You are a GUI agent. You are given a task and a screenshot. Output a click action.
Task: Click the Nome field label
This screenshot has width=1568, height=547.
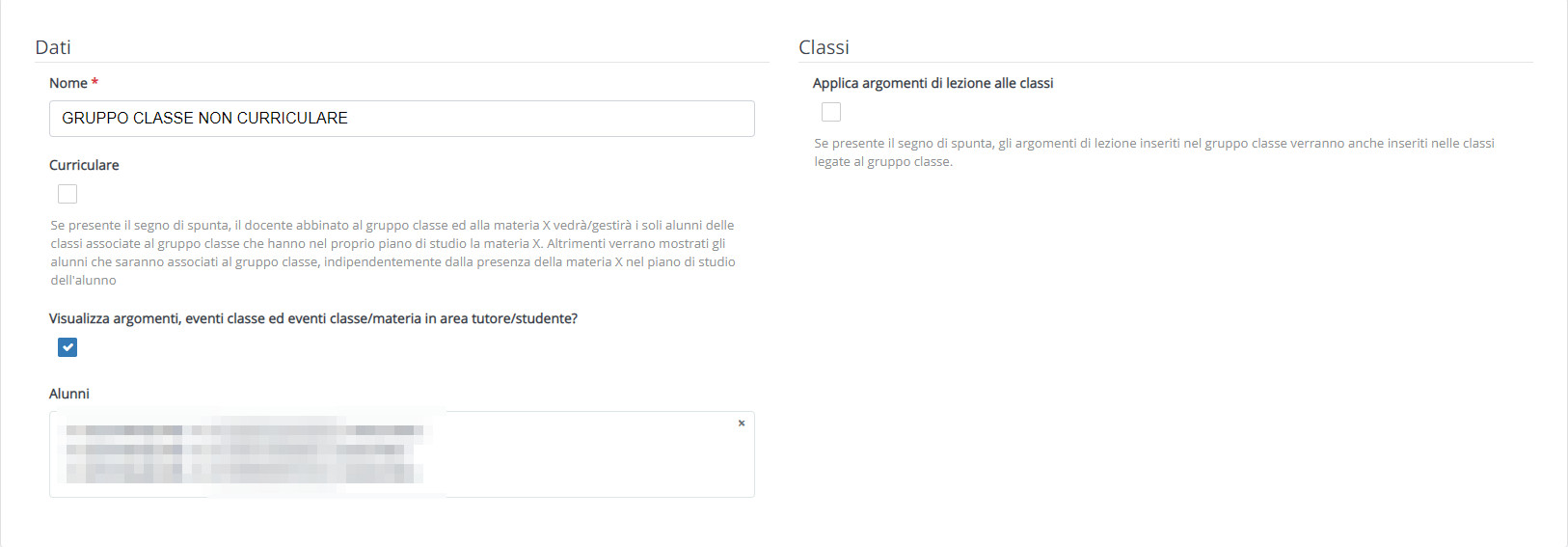coord(68,83)
